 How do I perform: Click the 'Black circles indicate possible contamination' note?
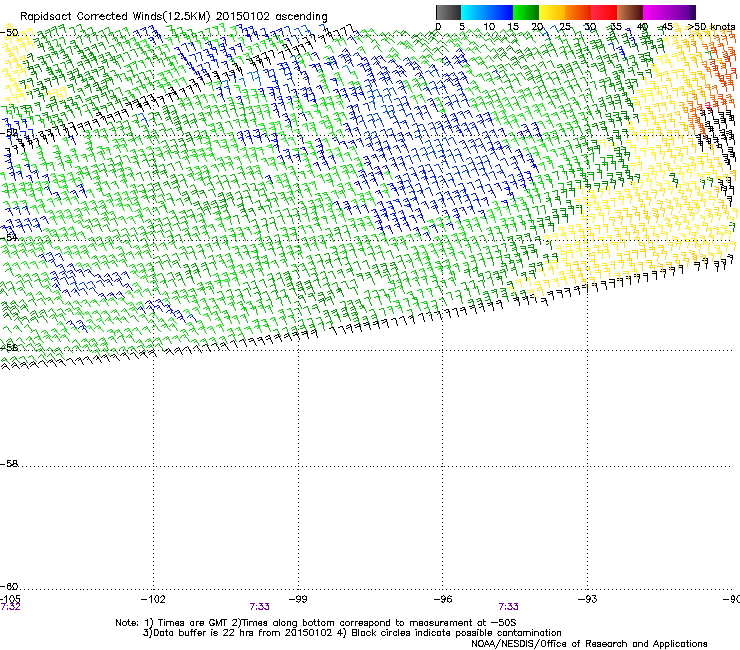[x=456, y=633]
